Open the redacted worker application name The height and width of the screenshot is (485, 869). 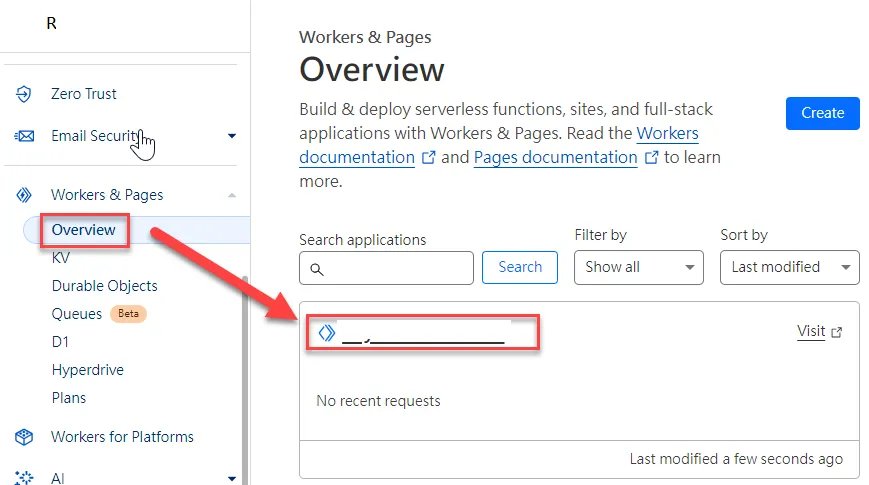(423, 333)
